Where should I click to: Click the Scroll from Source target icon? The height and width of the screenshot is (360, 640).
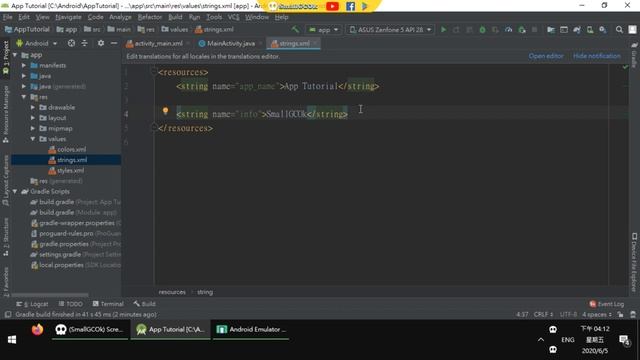coord(71,43)
